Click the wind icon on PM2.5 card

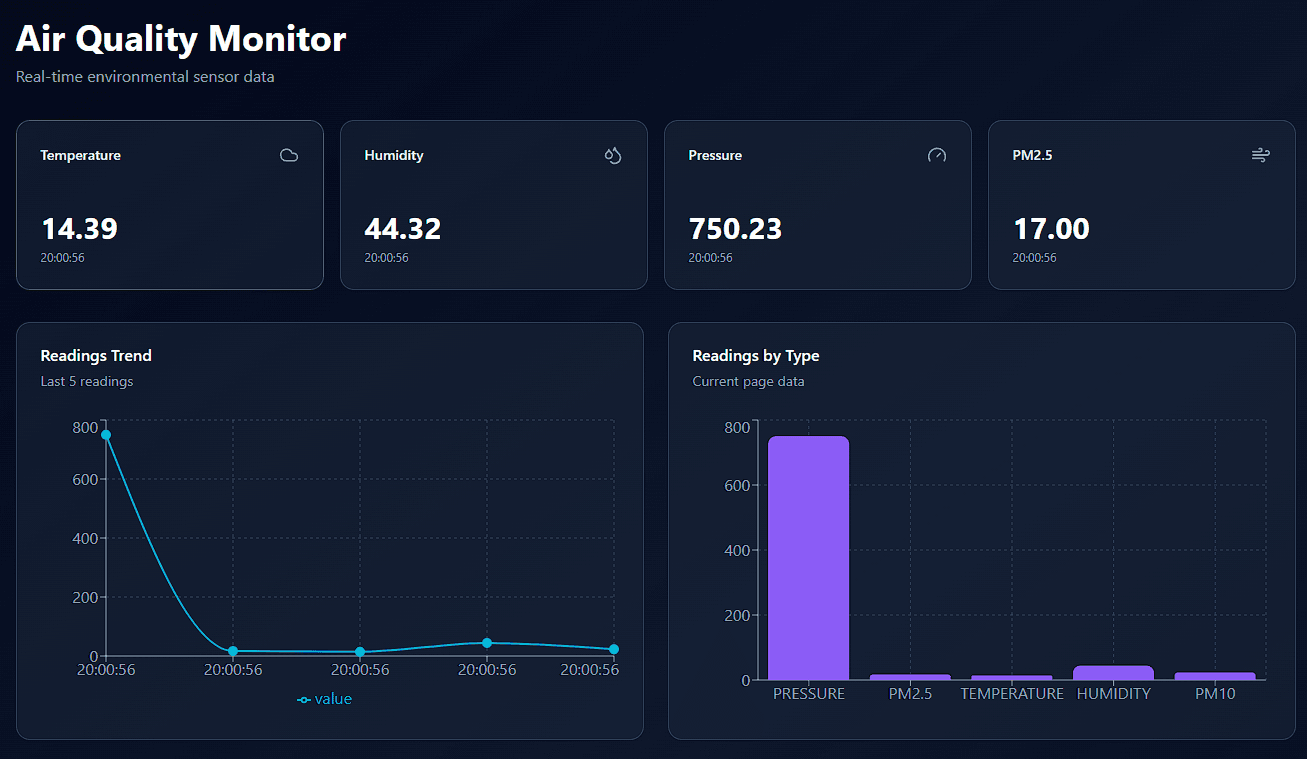(x=1260, y=155)
